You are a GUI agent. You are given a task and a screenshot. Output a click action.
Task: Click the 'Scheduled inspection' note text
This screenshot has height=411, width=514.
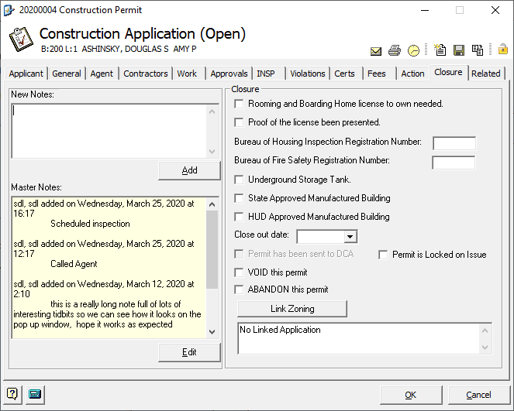(90, 224)
